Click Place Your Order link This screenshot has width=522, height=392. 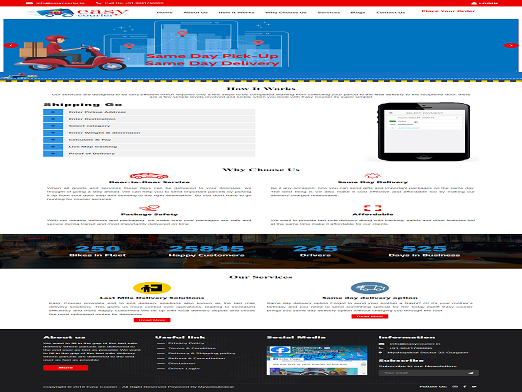[448, 11]
